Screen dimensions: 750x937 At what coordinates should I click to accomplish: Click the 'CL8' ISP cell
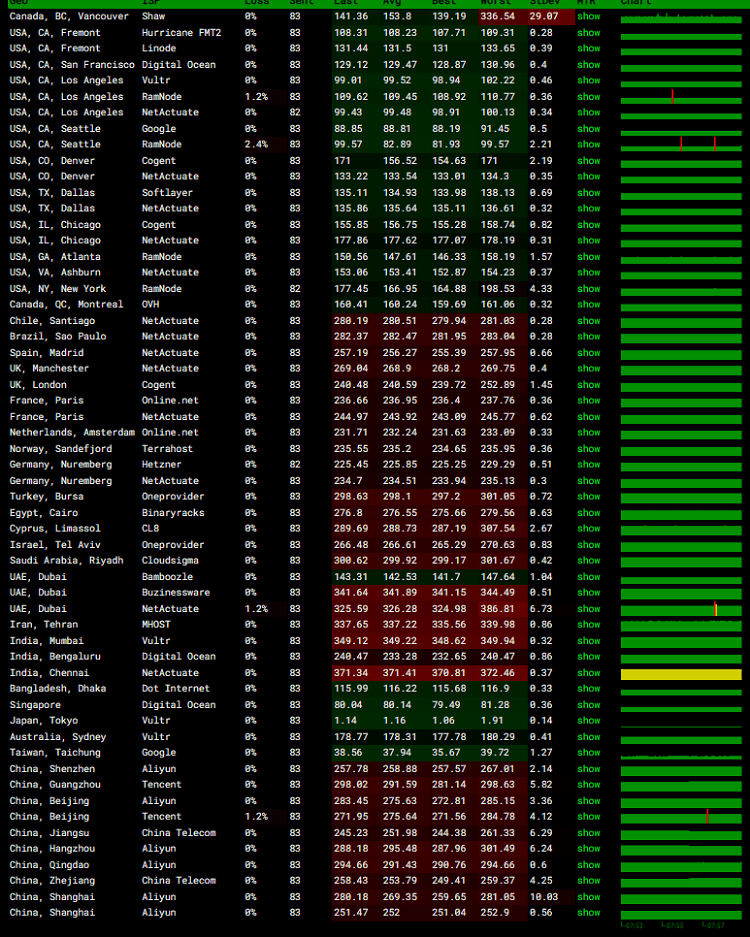[150, 528]
